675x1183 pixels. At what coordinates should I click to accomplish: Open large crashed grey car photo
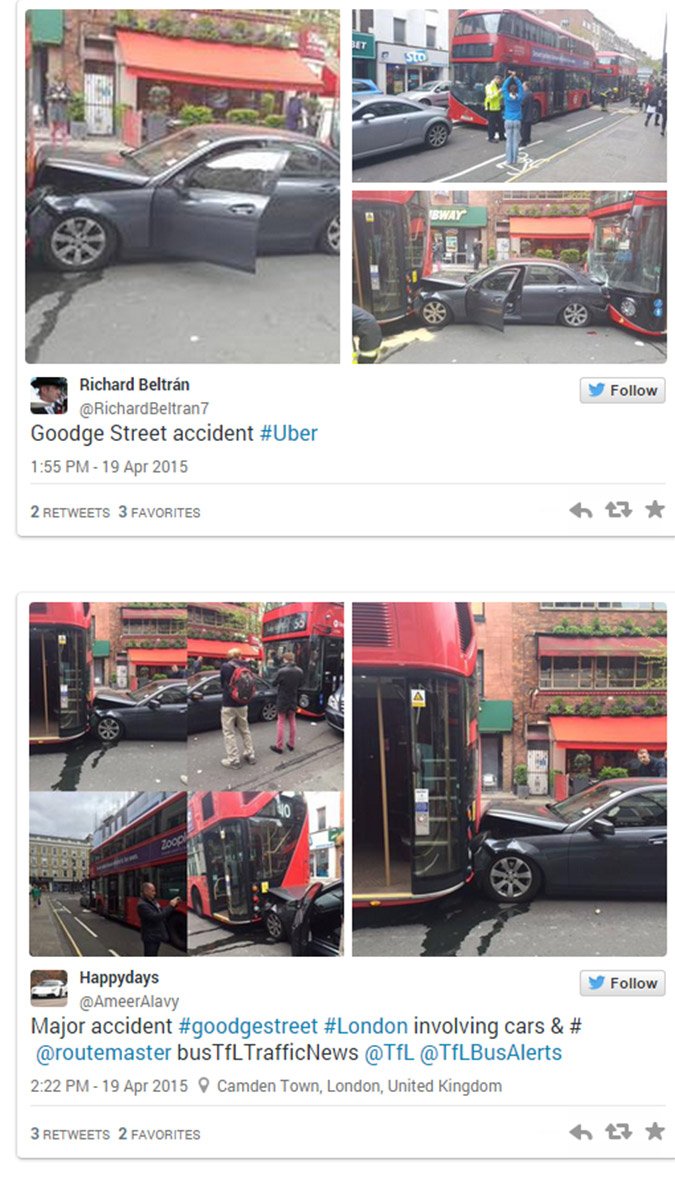click(x=183, y=186)
